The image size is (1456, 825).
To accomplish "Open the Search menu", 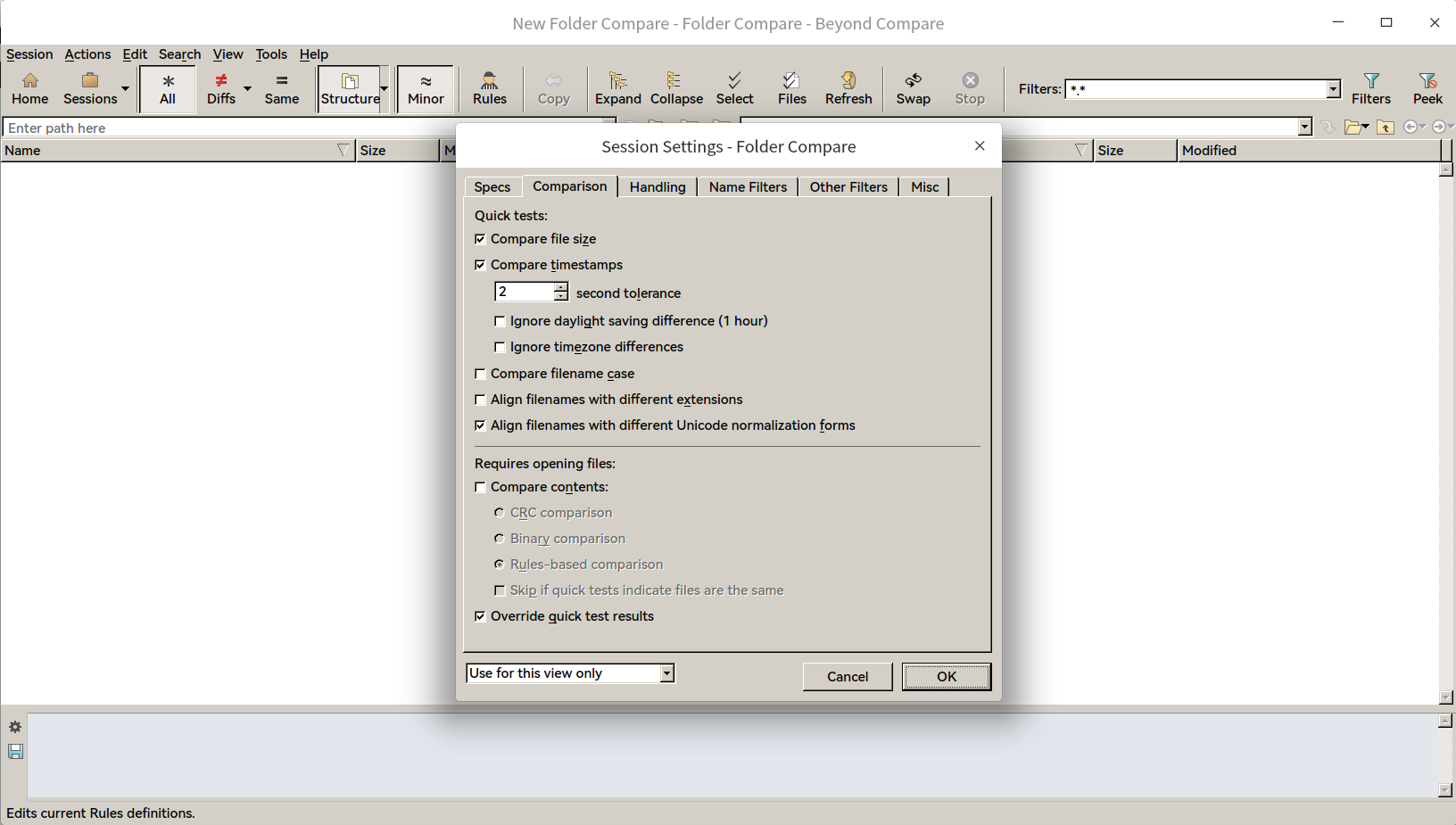I will [179, 54].
